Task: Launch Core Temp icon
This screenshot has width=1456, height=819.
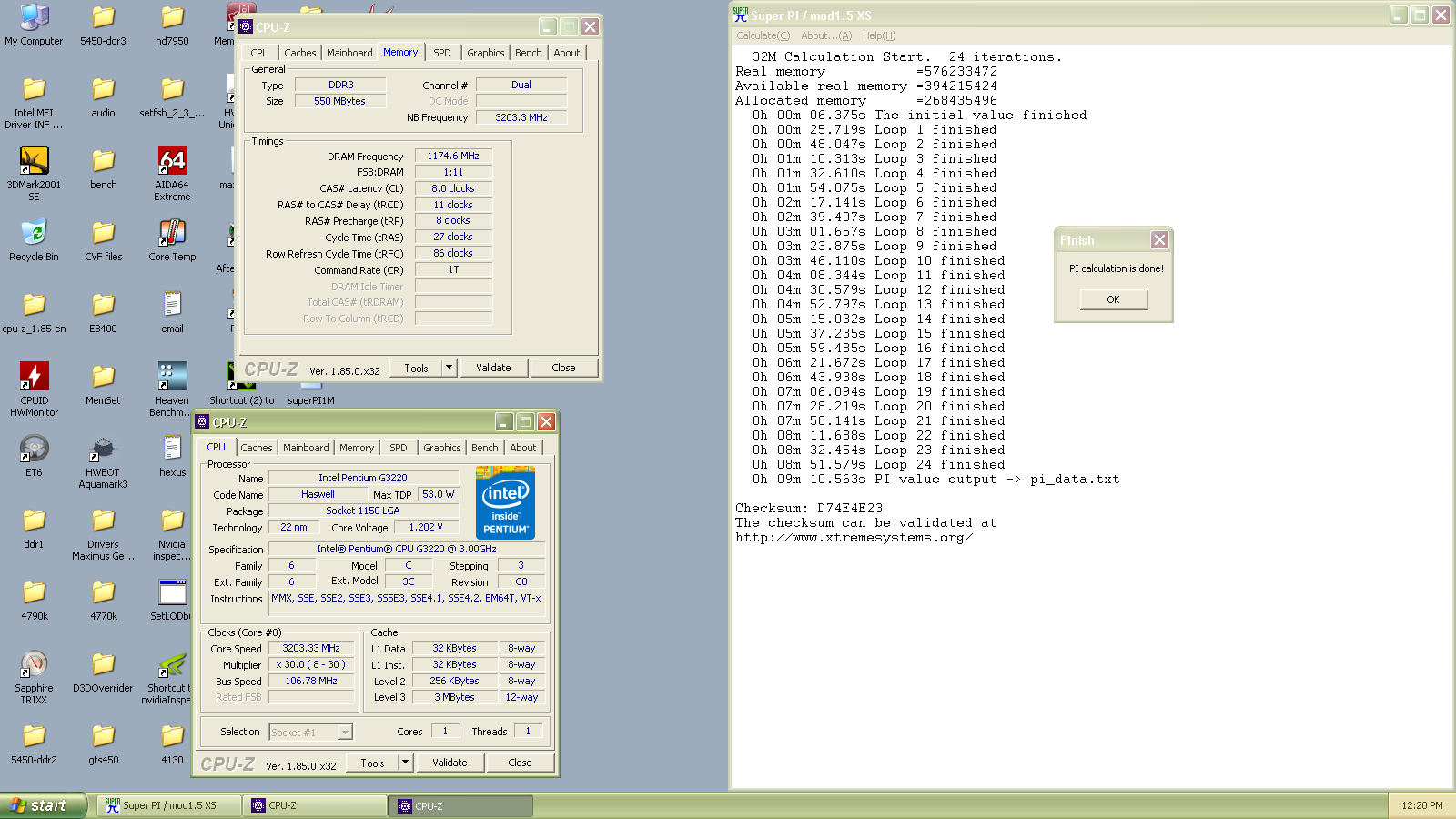Action: 172,240
